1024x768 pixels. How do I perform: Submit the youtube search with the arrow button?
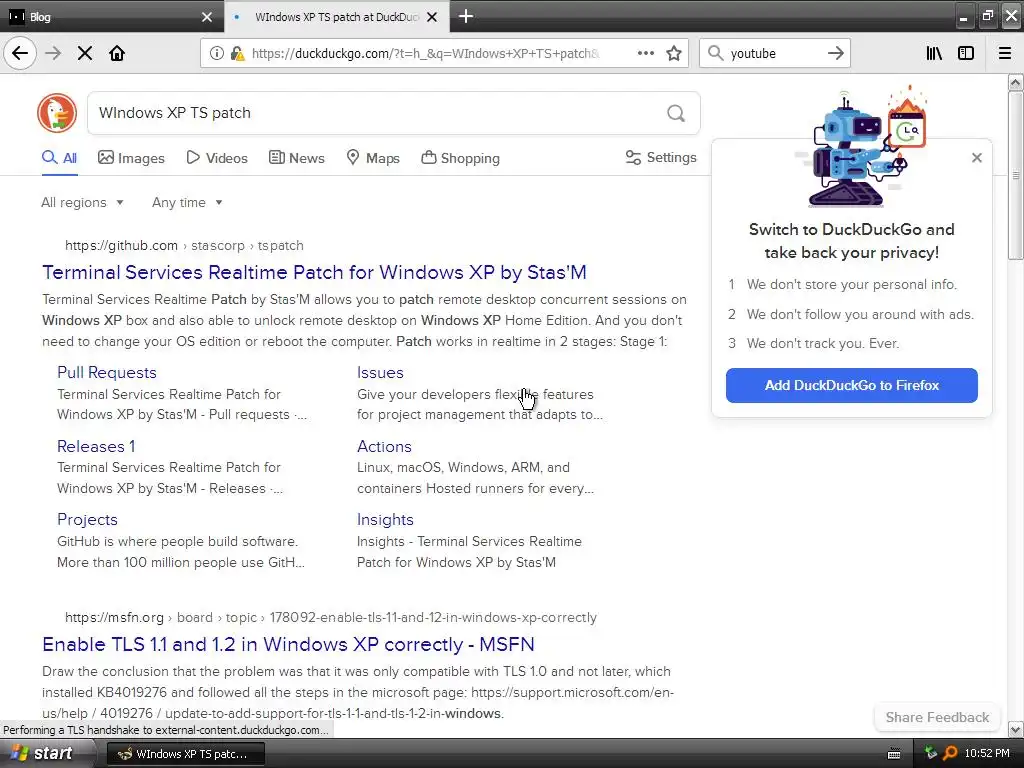click(835, 53)
